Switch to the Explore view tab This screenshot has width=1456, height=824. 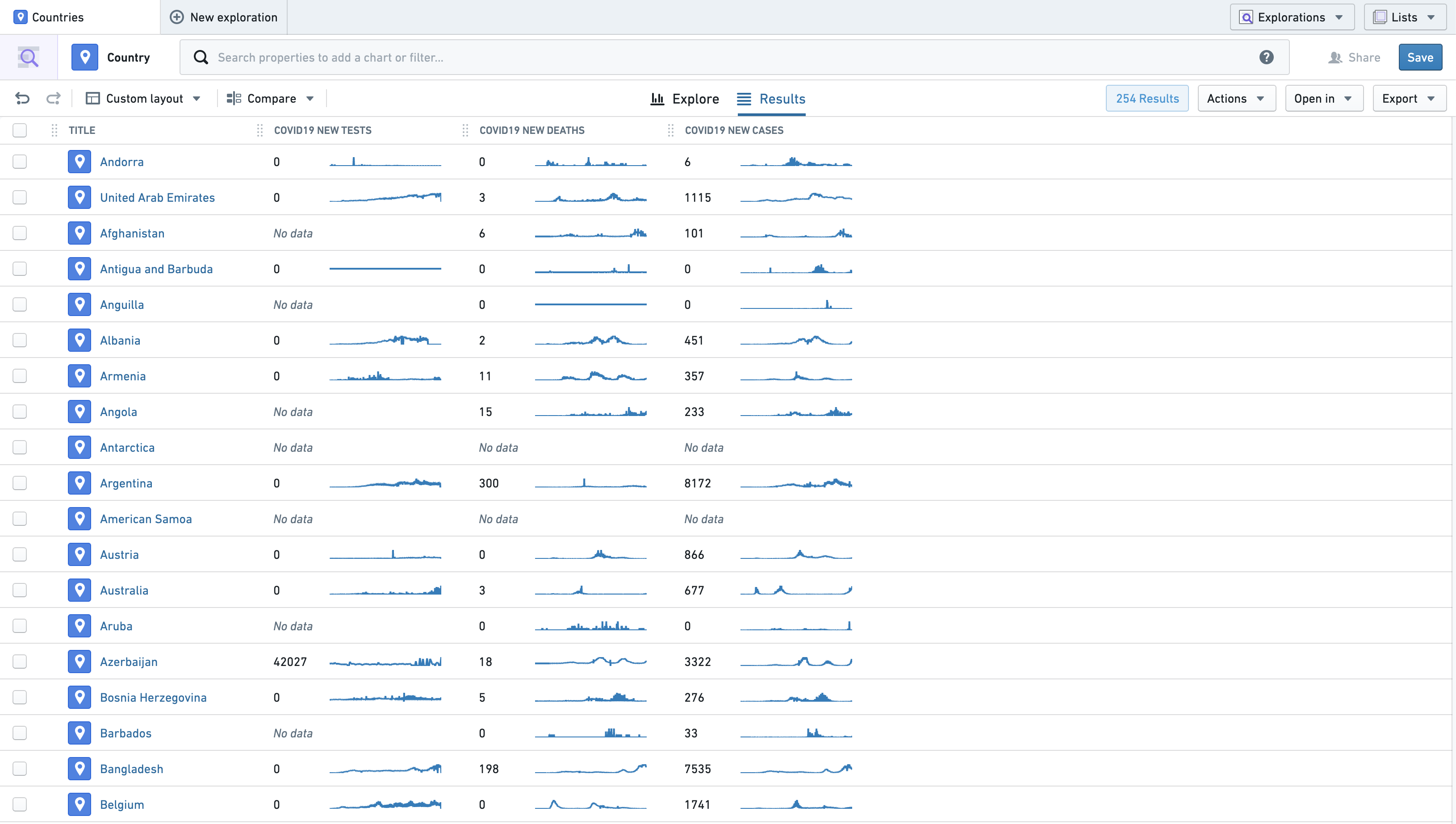coord(685,99)
